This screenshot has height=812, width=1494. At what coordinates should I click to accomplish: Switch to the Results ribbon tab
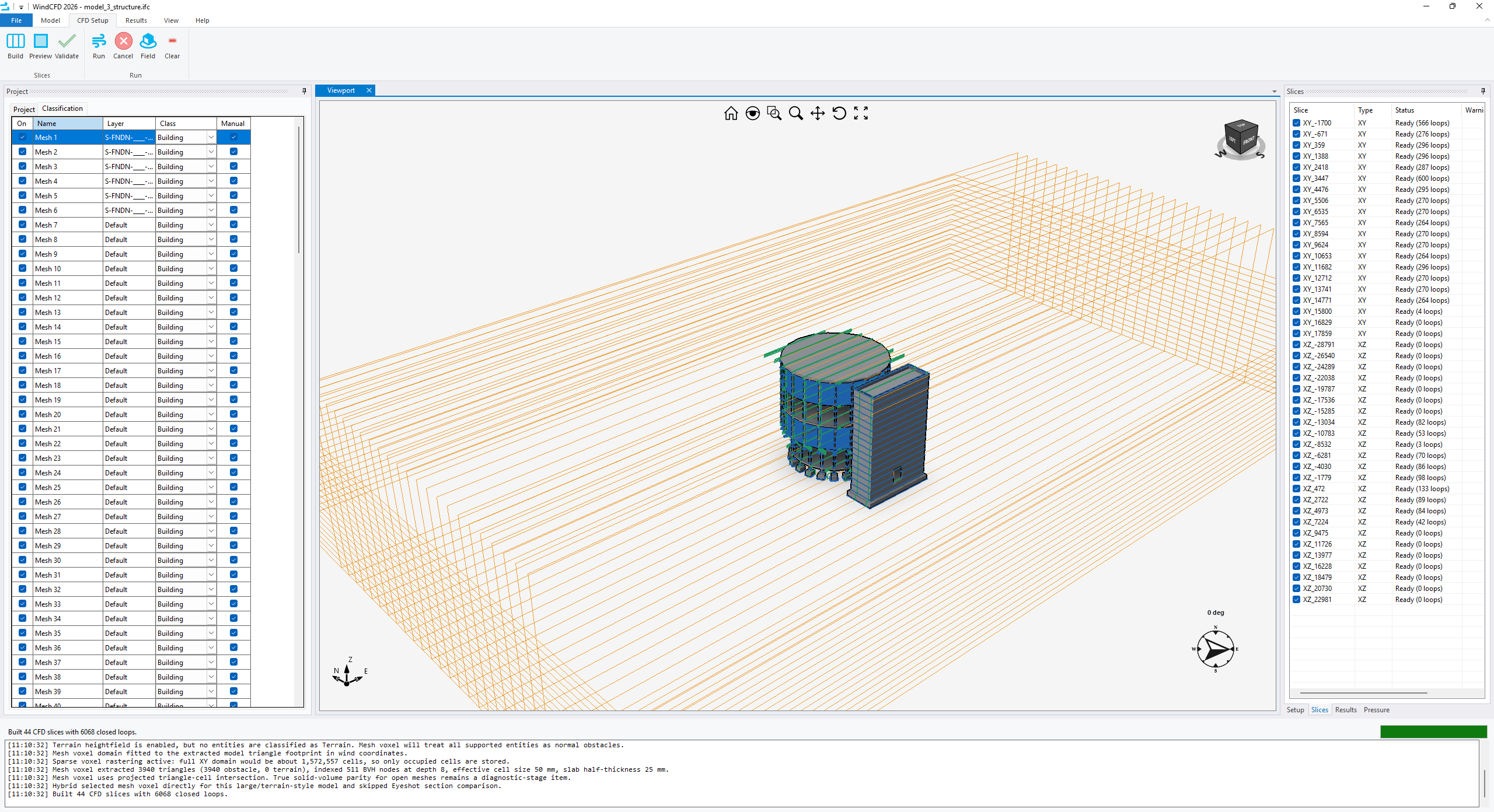pos(136,20)
